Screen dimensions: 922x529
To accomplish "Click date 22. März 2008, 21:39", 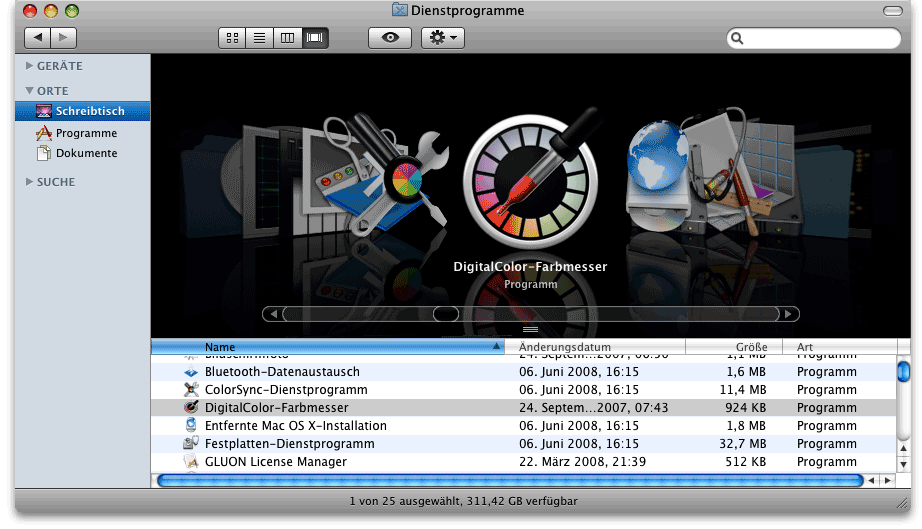I will [582, 462].
